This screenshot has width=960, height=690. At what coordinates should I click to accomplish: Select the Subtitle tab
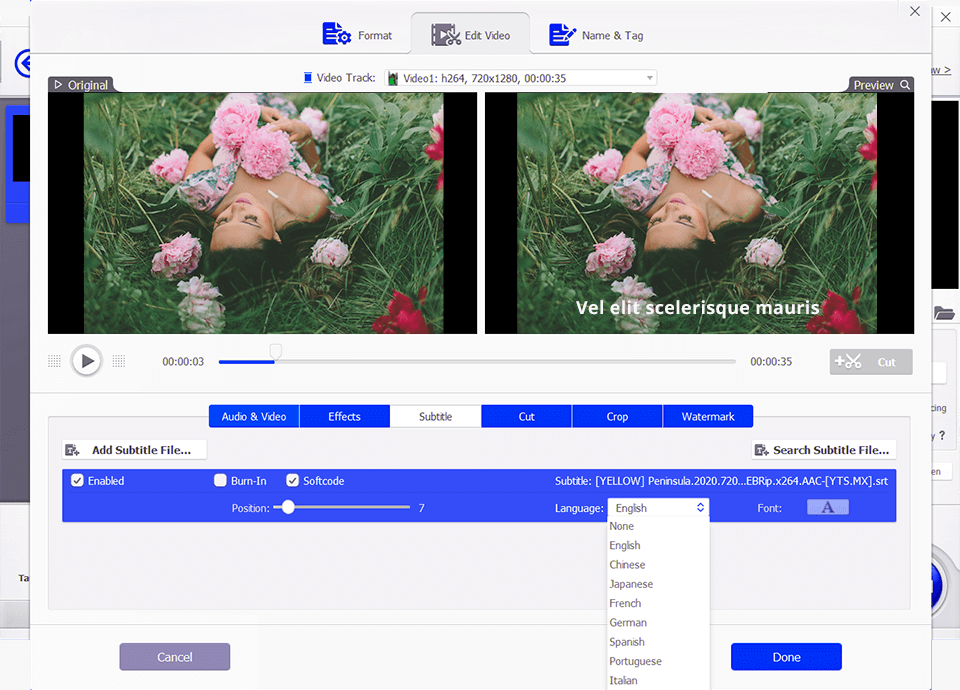[435, 416]
